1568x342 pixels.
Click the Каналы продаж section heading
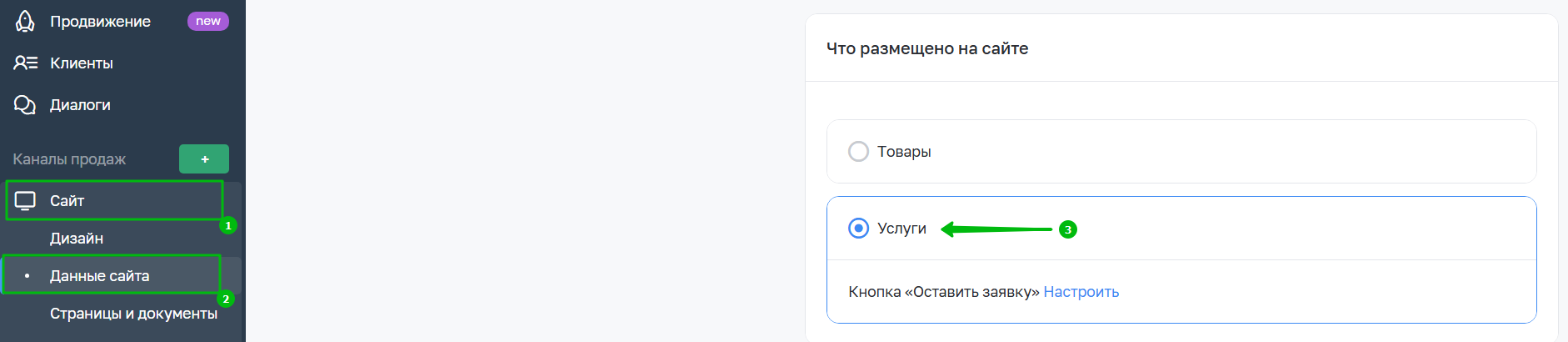point(69,159)
